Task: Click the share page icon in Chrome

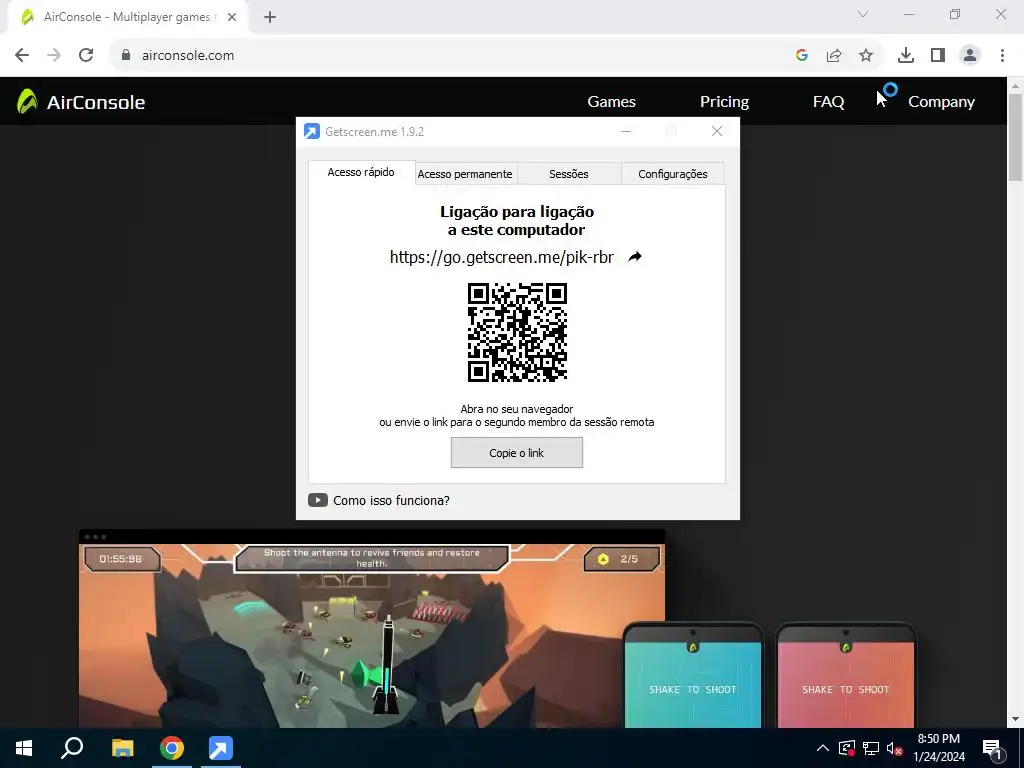Action: 834,56
